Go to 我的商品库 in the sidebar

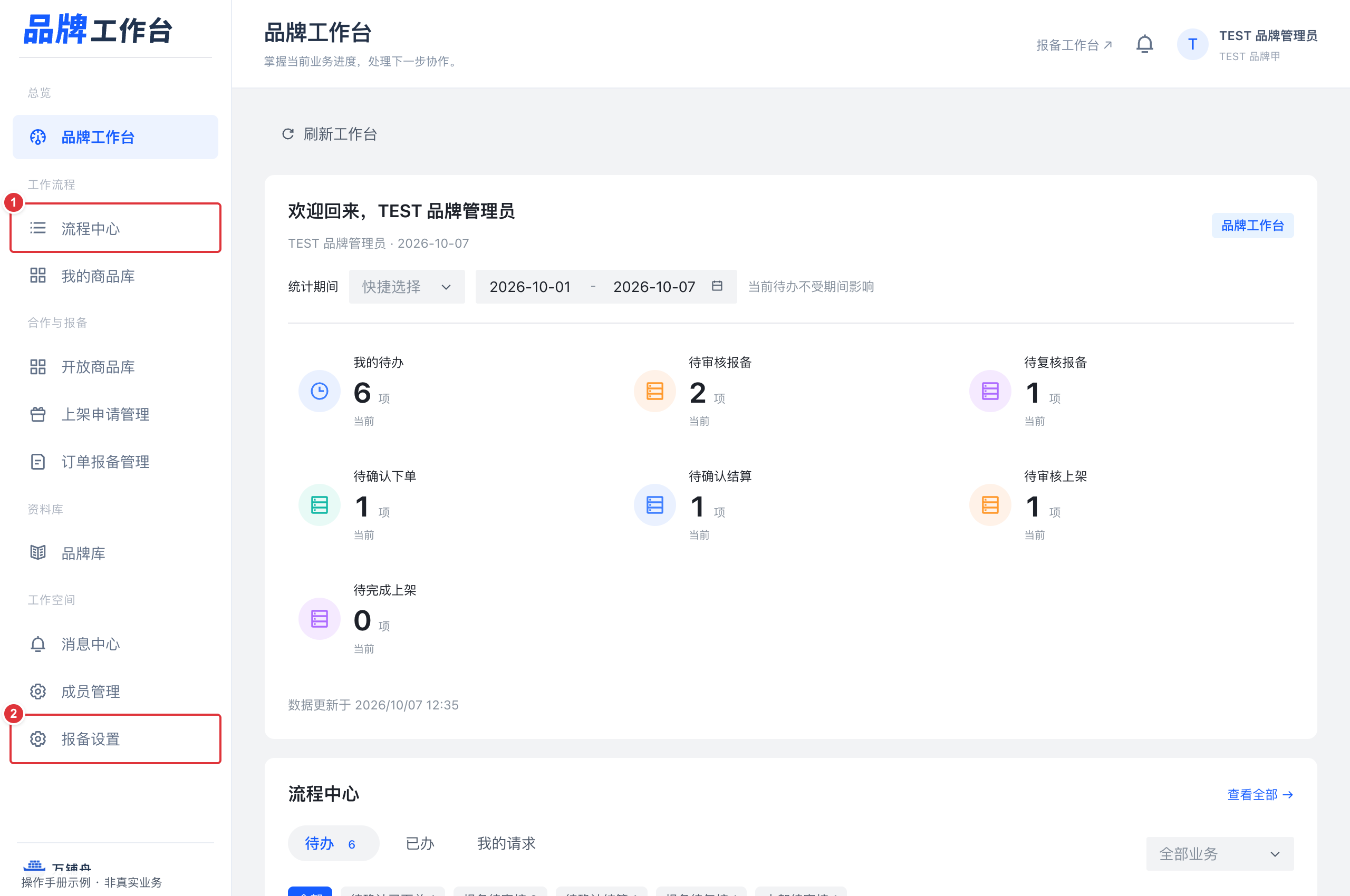115,276
